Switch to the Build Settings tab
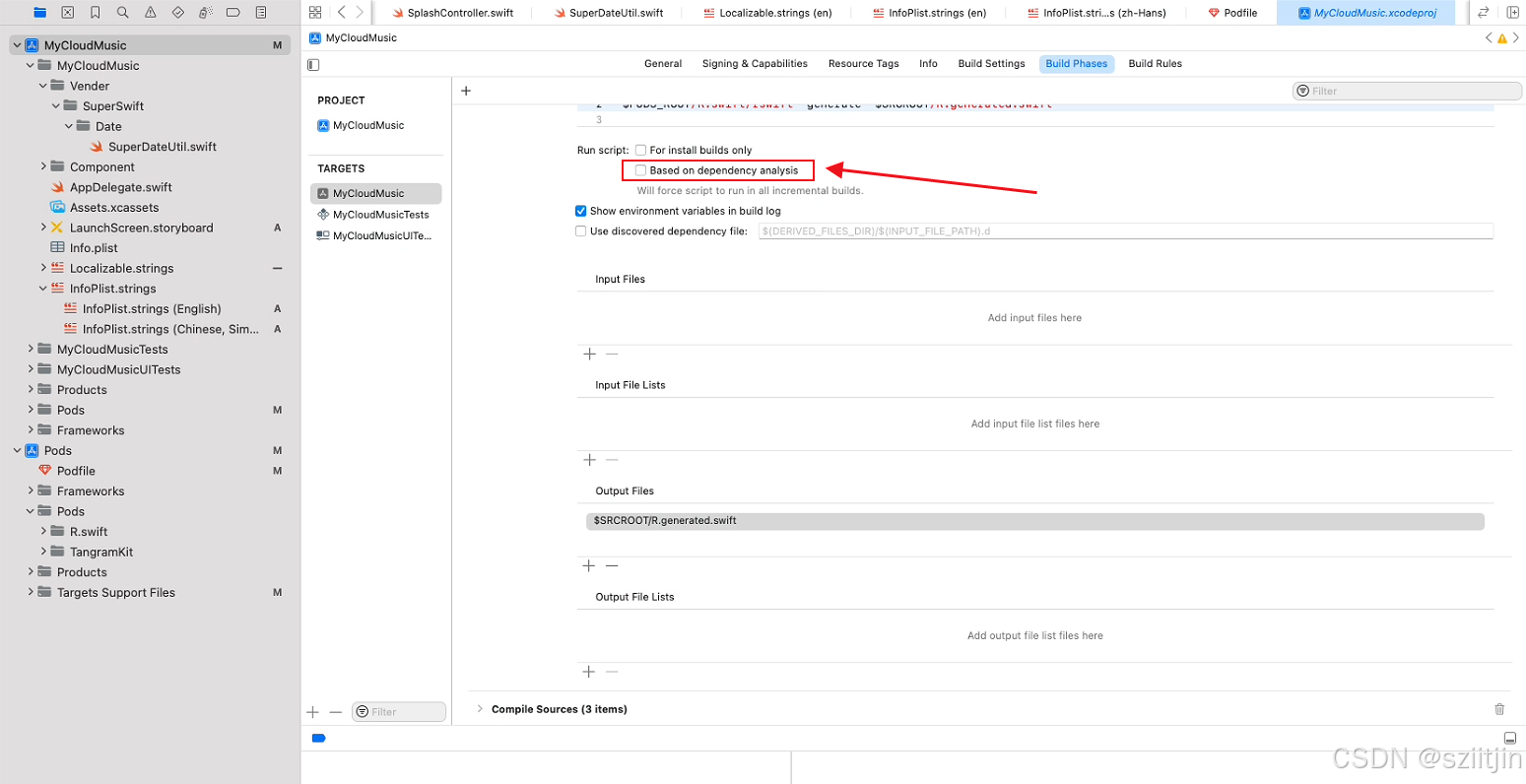 pyautogui.click(x=991, y=63)
